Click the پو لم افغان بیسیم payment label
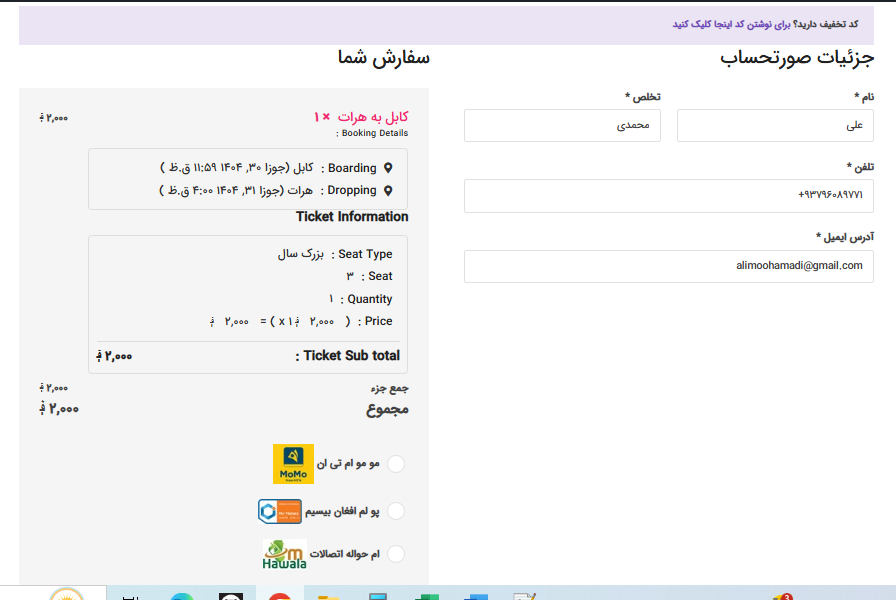Image resolution: width=896 pixels, height=600 pixels. [342, 511]
